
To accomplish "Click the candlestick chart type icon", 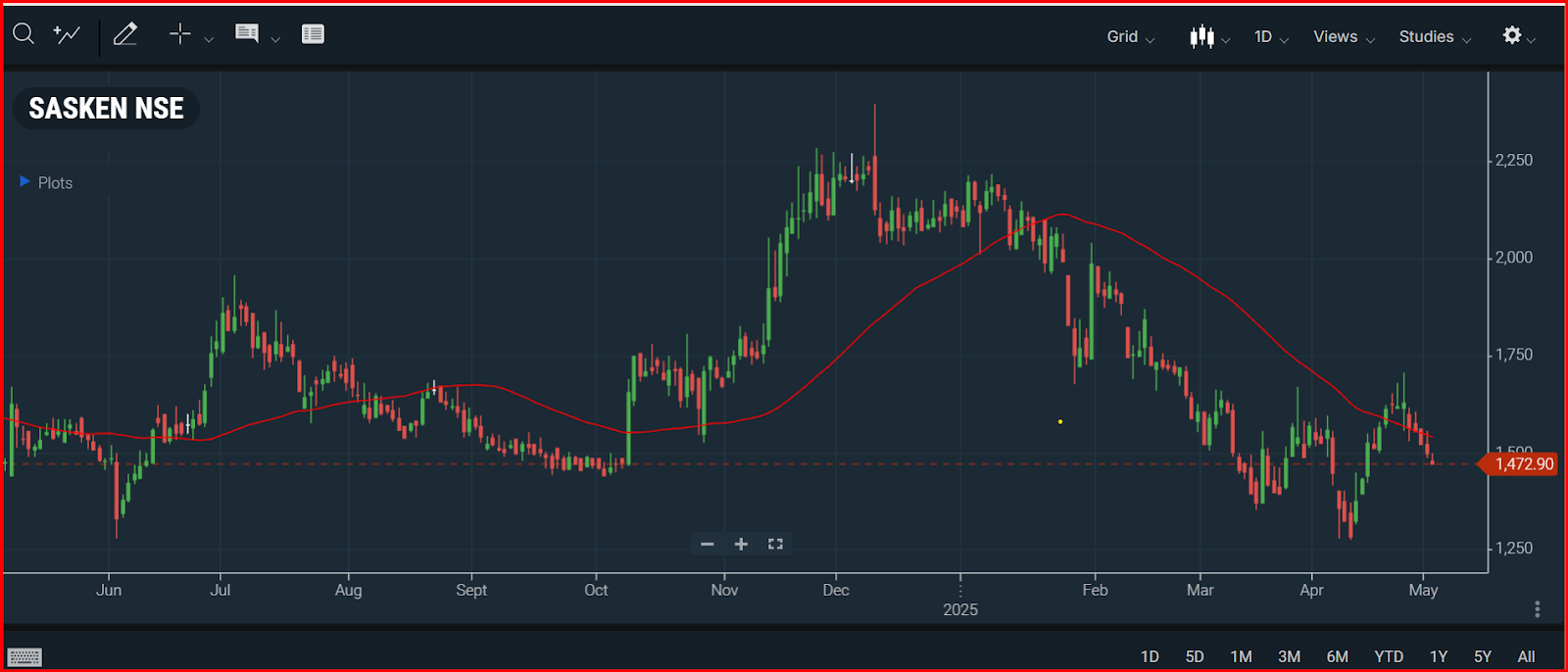I will pyautogui.click(x=1201, y=36).
